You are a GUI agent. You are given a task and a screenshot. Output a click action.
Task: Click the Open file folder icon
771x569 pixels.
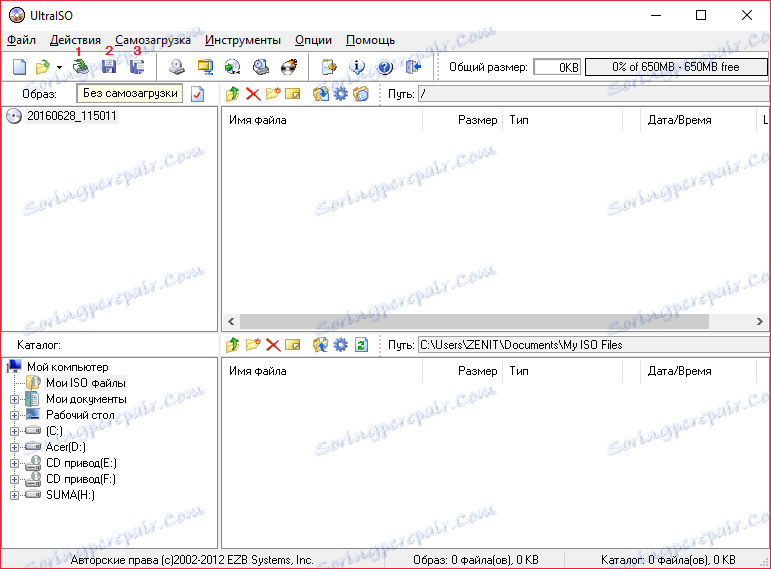click(x=43, y=66)
